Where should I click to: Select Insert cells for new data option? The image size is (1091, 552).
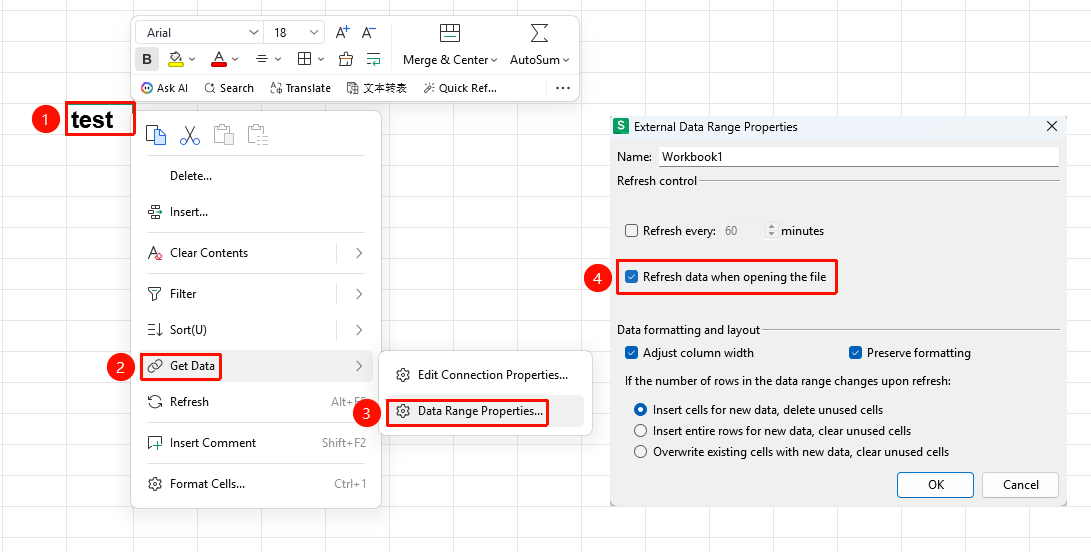640,410
